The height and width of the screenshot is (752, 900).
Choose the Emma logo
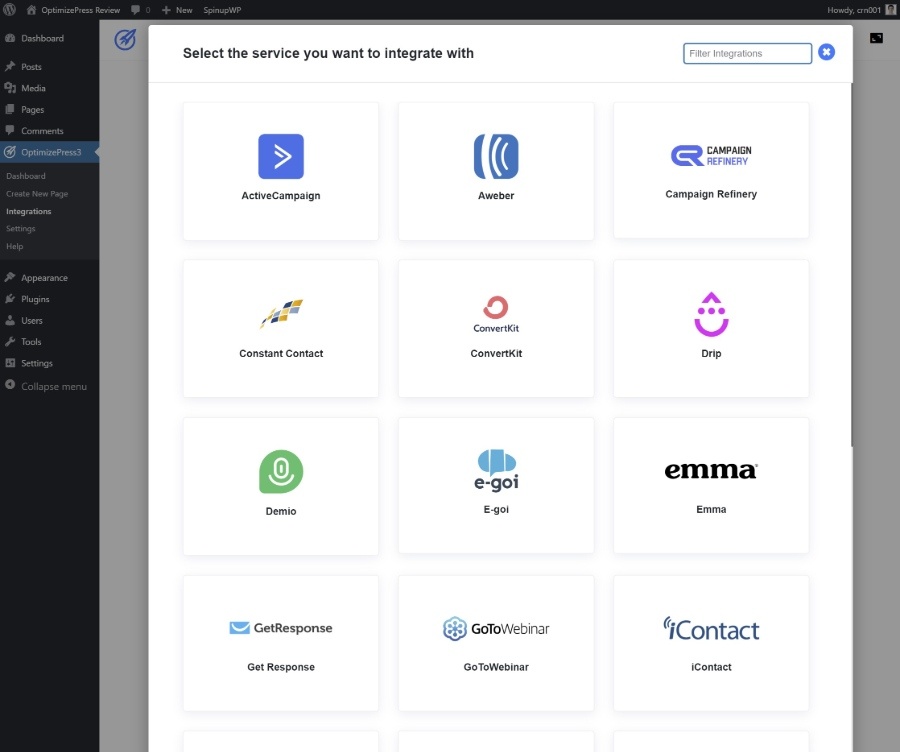coord(711,470)
